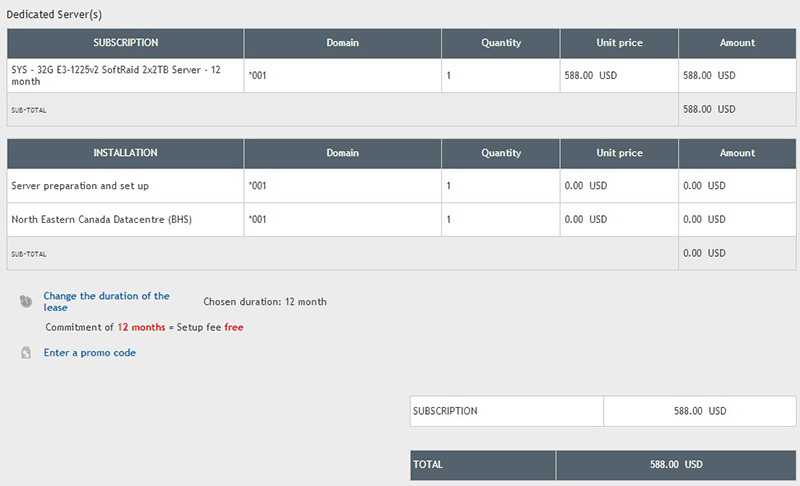Open Change the duration of the lease link
This screenshot has width=800, height=486.
point(106,301)
